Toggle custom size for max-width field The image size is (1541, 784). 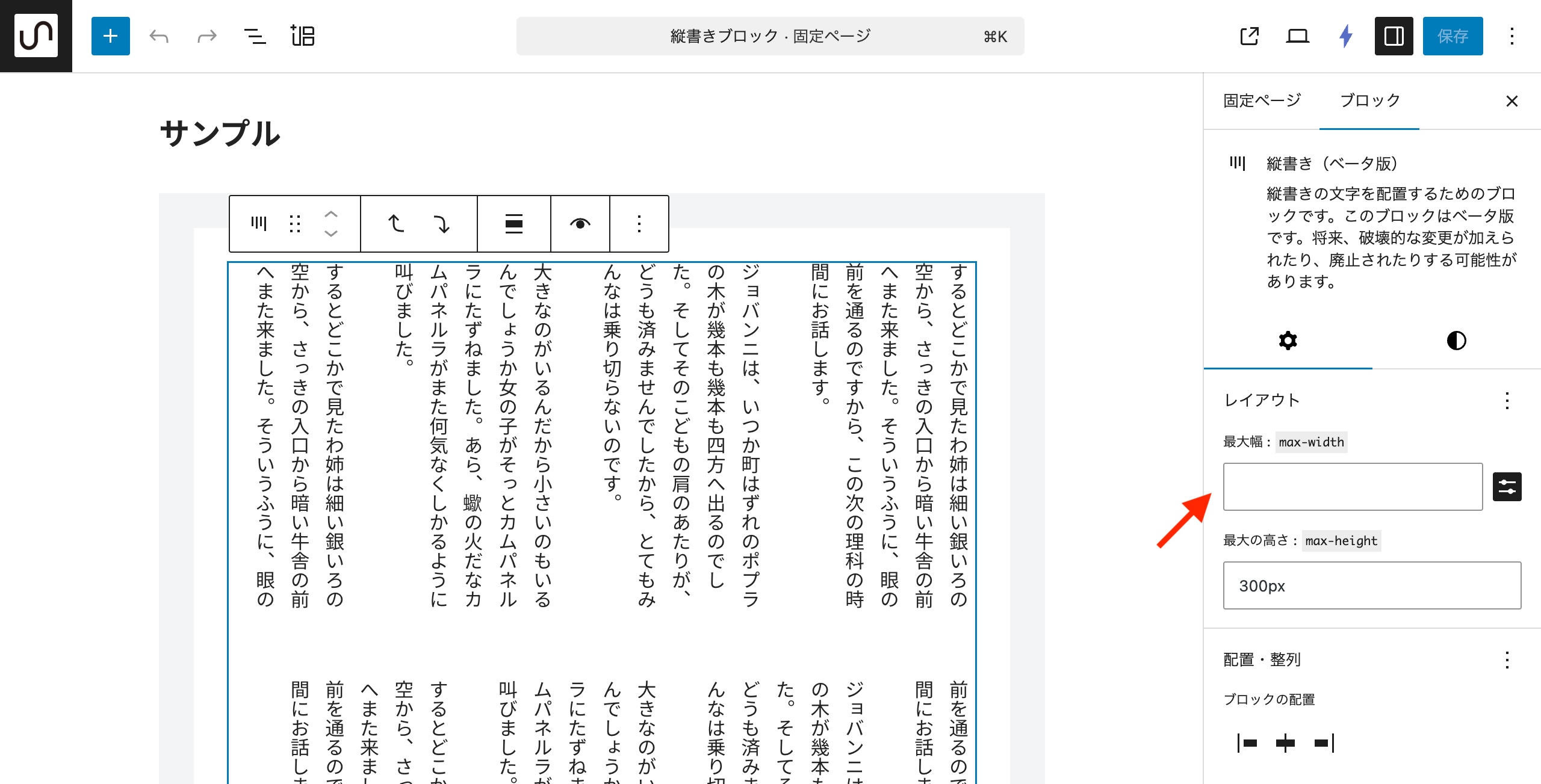point(1507,487)
